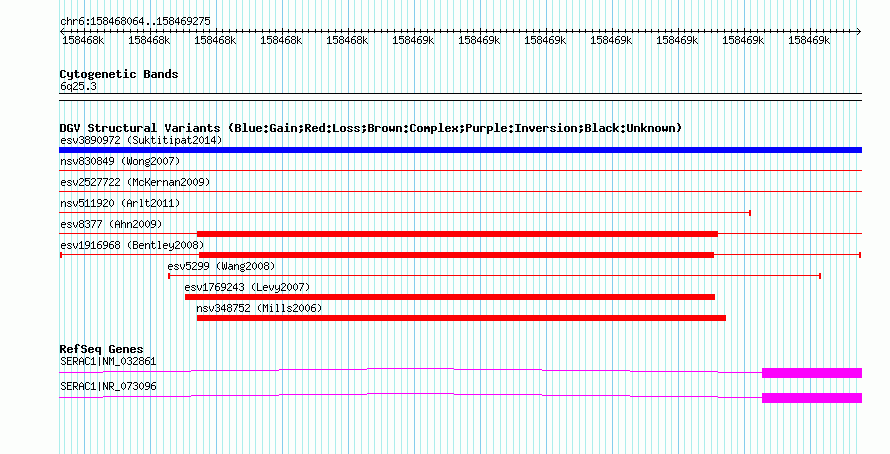The width and height of the screenshot is (890, 454).
Task: Click the nsv348752 (Mills2006) label
Action: pos(259,308)
